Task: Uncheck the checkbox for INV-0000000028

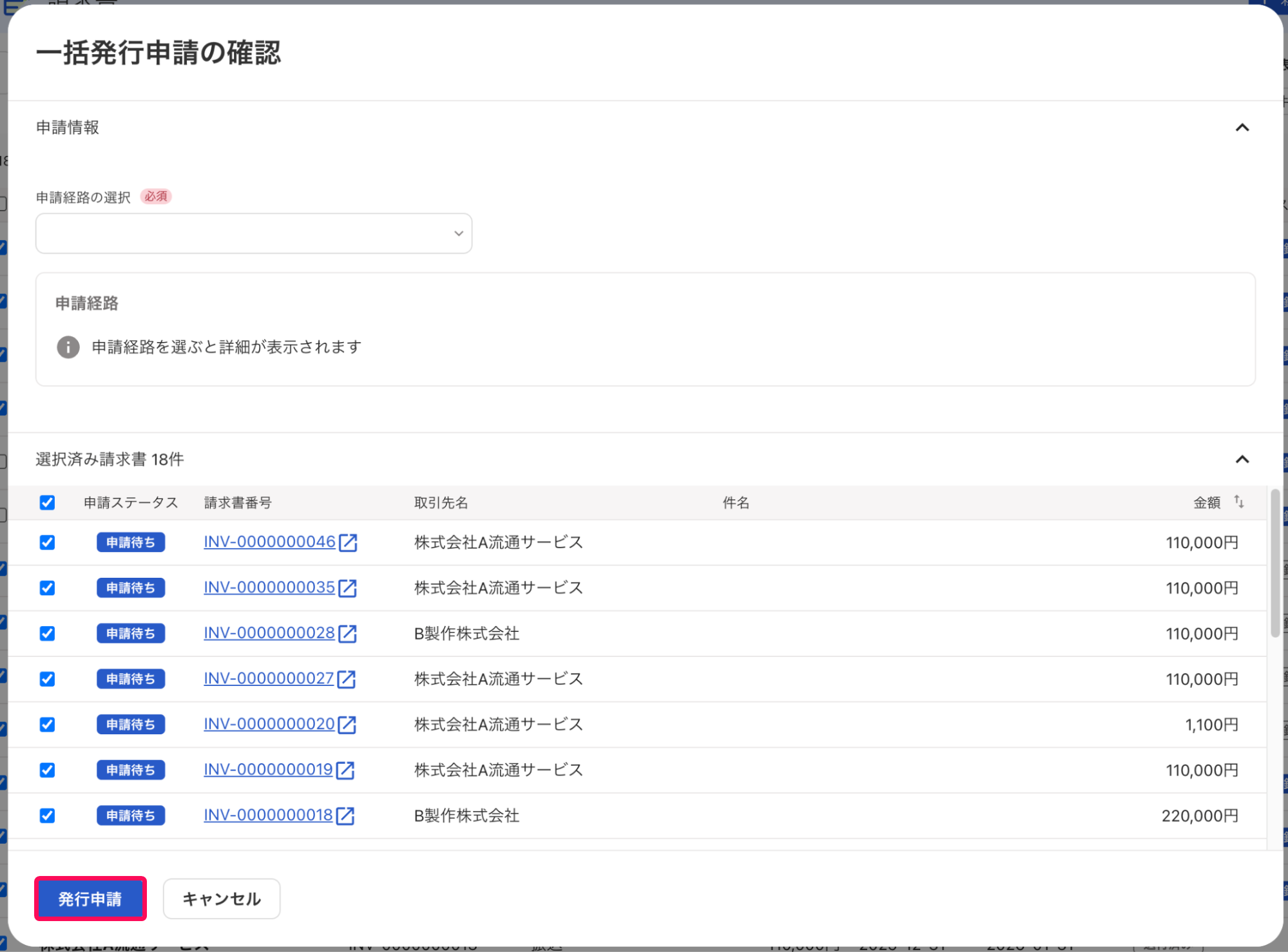Action: click(47, 634)
